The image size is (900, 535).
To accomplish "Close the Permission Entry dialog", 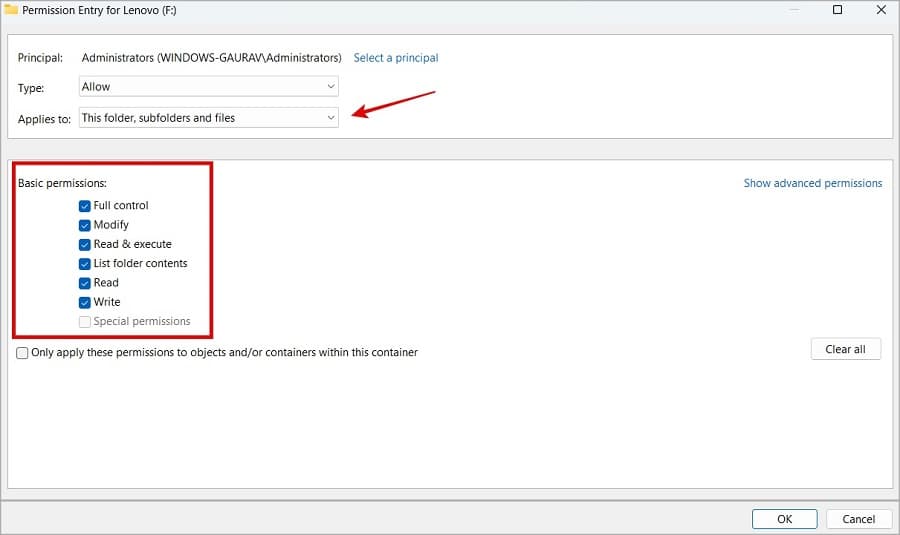I will tap(878, 10).
